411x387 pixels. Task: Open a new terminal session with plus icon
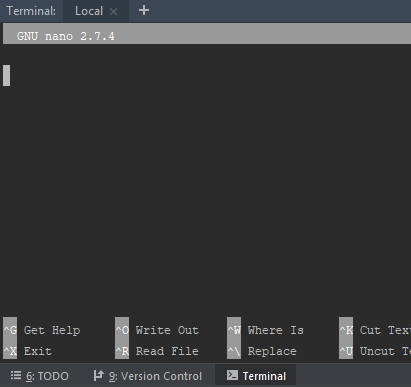coord(144,10)
